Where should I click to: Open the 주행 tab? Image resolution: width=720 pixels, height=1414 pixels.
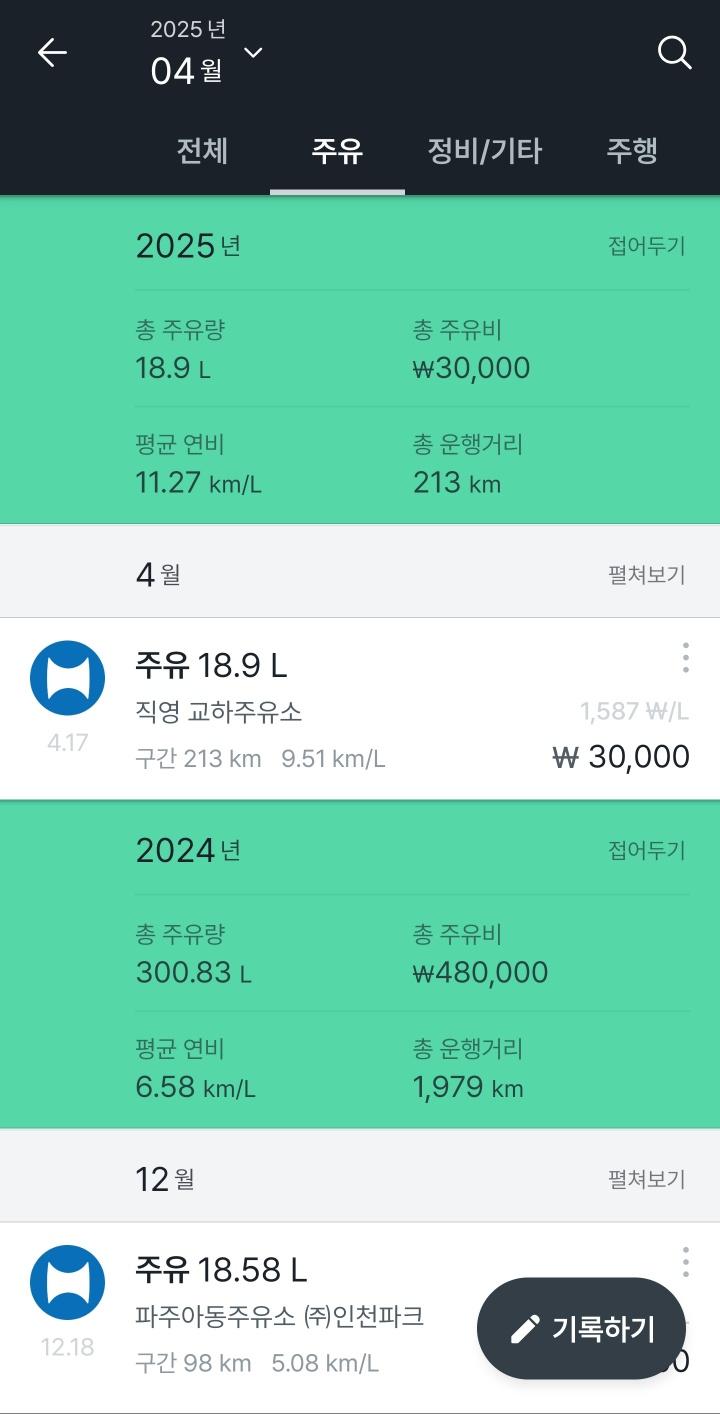coord(632,151)
